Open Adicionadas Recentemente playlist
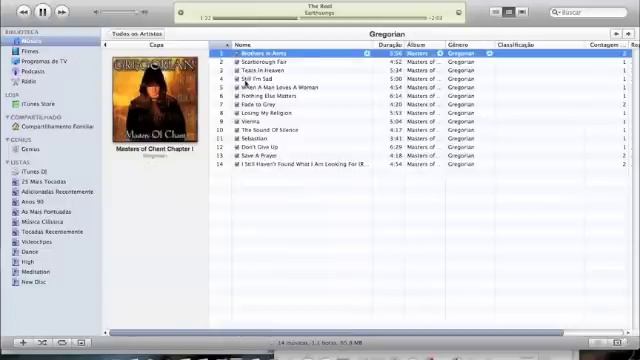The width and height of the screenshot is (640, 360). click(x=57, y=192)
